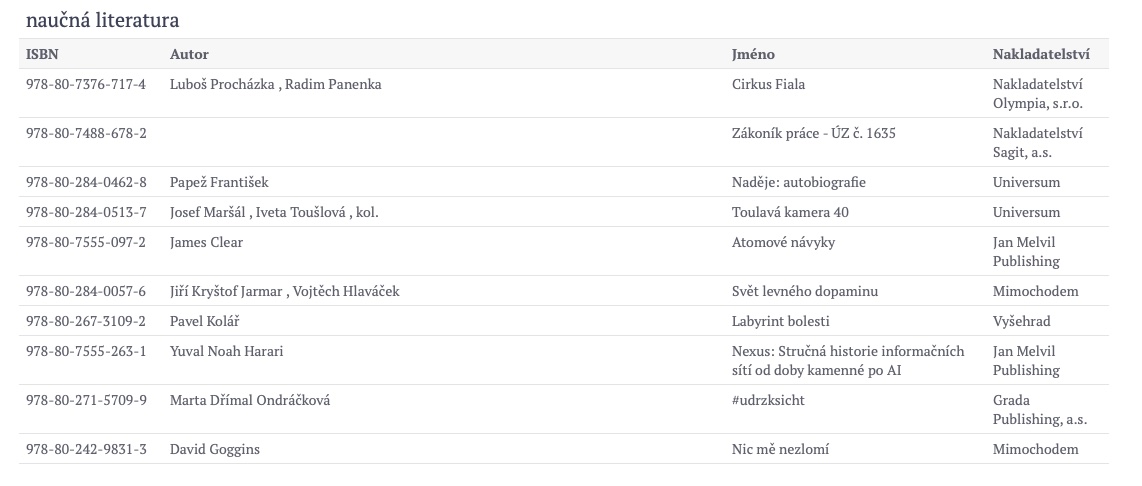Select title Naděje: autobiografie

coord(799,182)
